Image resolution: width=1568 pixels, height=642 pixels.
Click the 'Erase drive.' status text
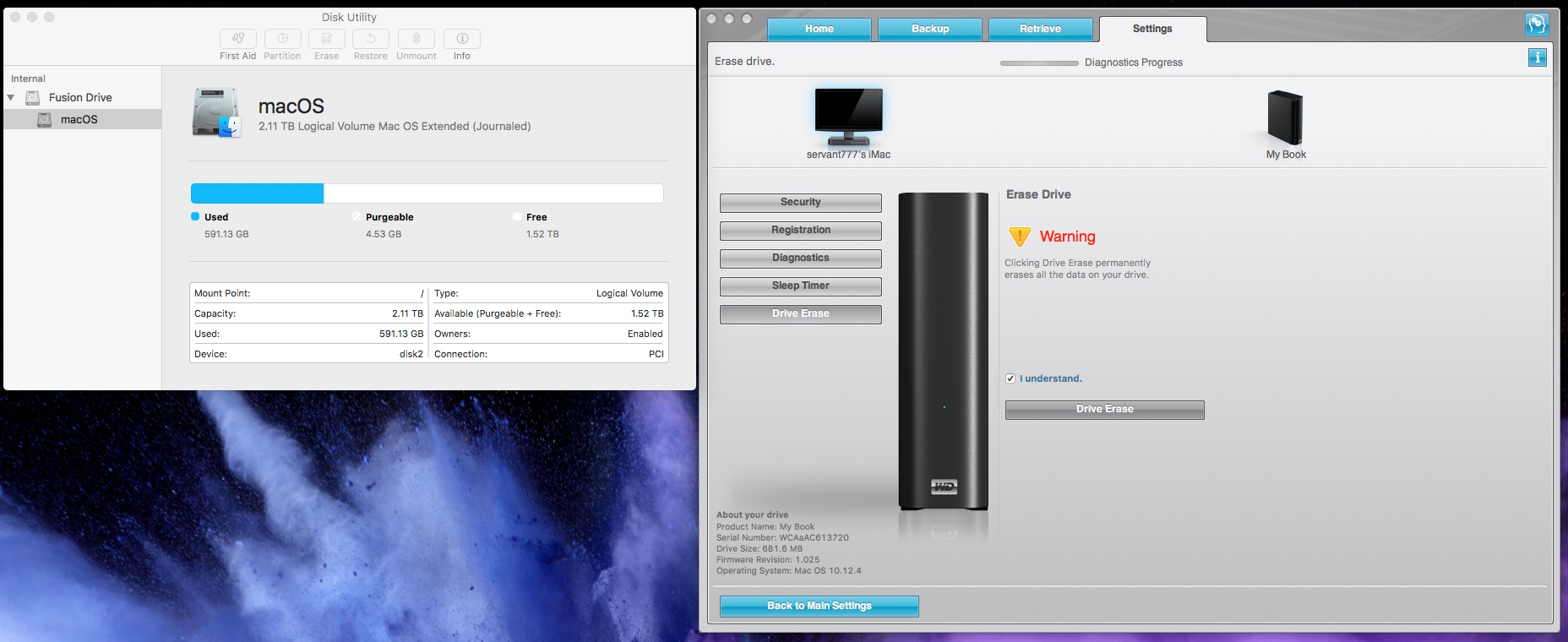click(x=745, y=62)
